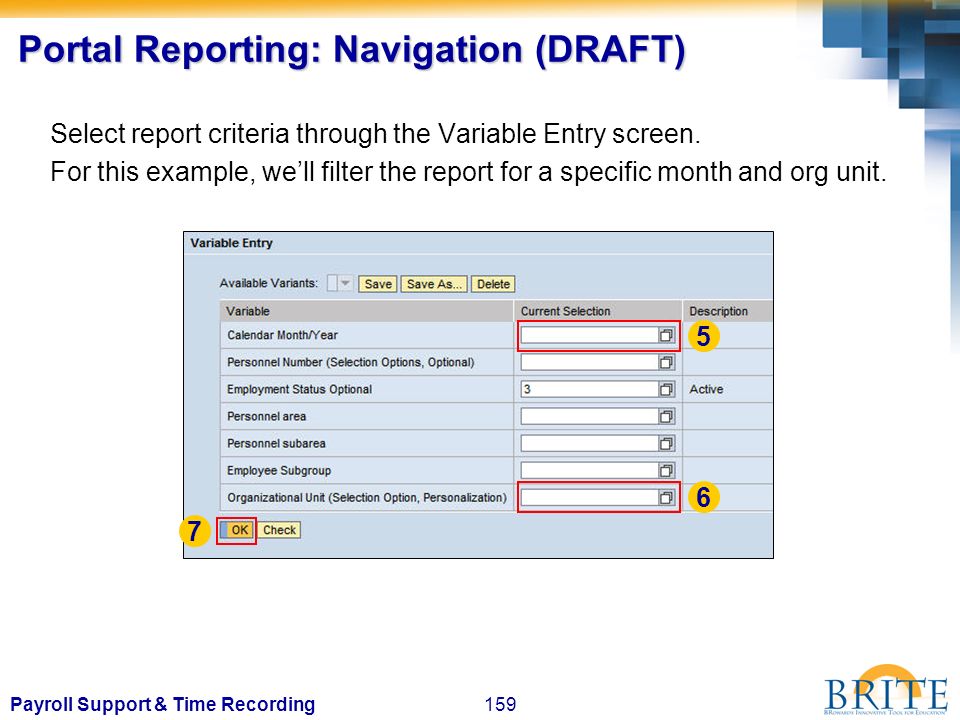The height and width of the screenshot is (720, 960).
Task: Open value help for Personnel Number
Action: (666, 362)
